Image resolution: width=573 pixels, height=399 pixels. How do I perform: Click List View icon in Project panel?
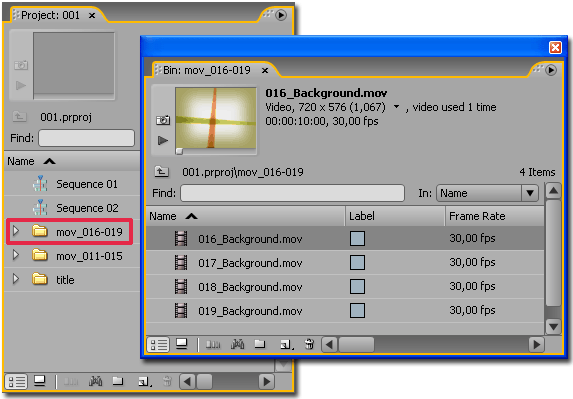pos(16,382)
